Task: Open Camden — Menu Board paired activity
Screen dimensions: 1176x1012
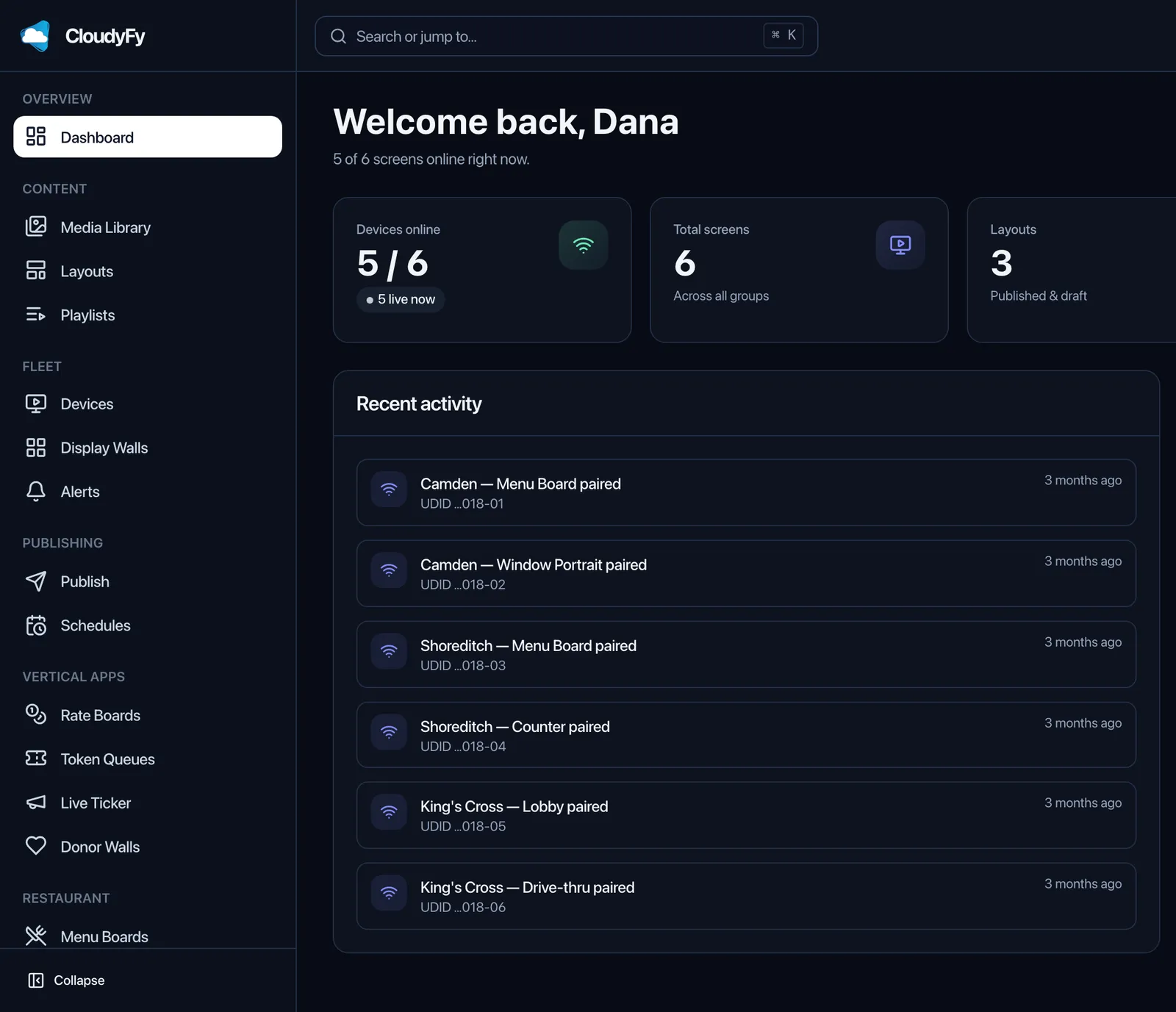Action: pyautogui.click(x=746, y=492)
